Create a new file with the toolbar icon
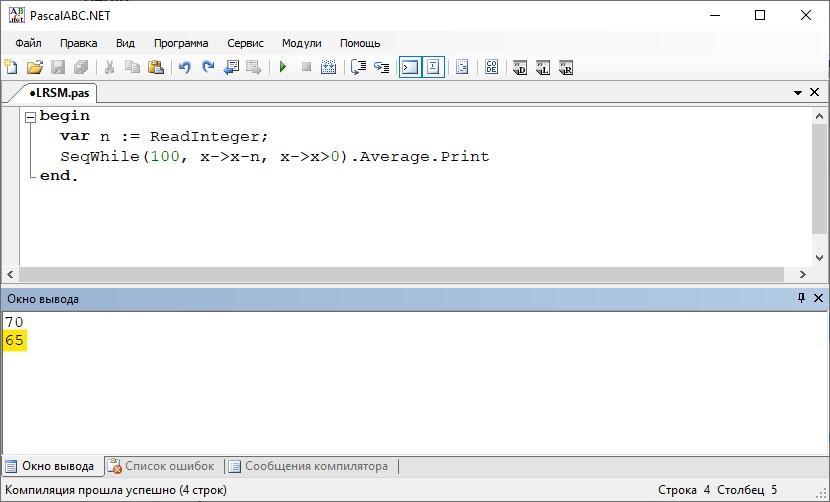 click(11, 67)
